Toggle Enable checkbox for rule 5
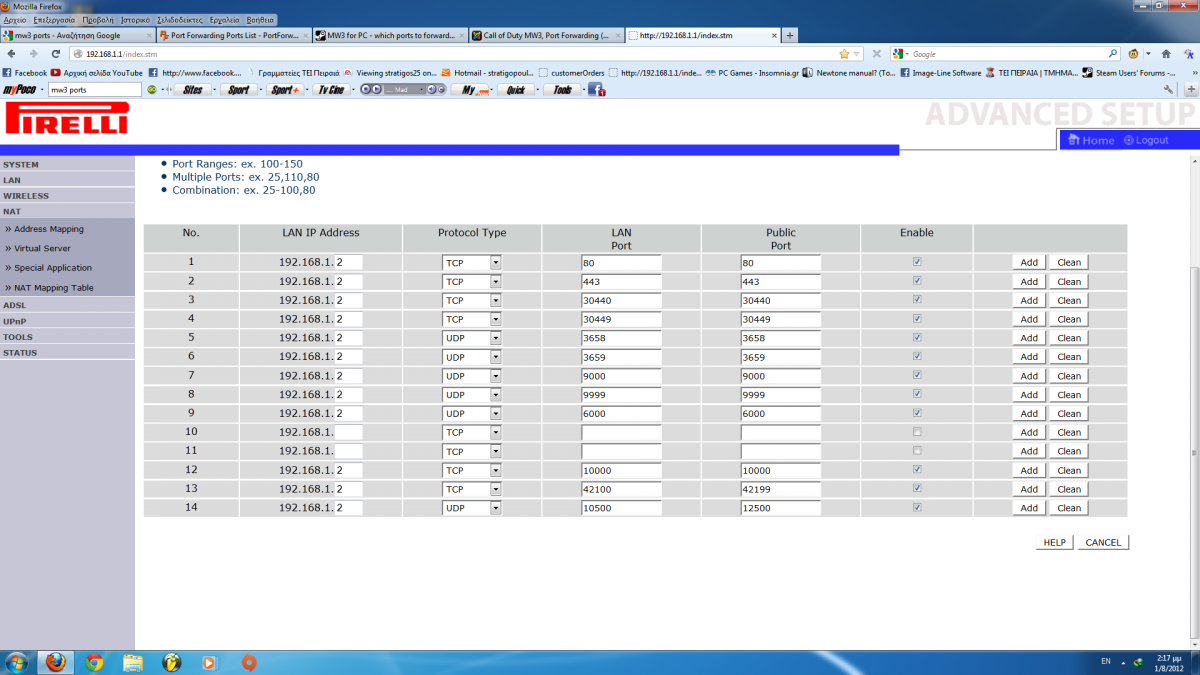The width and height of the screenshot is (1200, 675). coord(917,337)
